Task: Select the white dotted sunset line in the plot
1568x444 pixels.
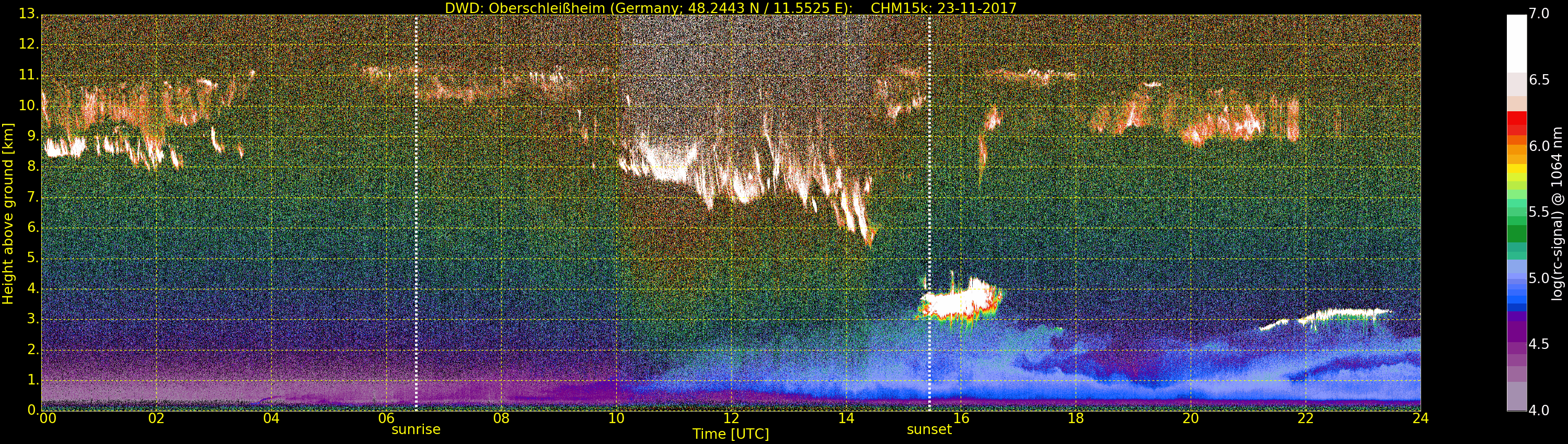Action: (929, 213)
